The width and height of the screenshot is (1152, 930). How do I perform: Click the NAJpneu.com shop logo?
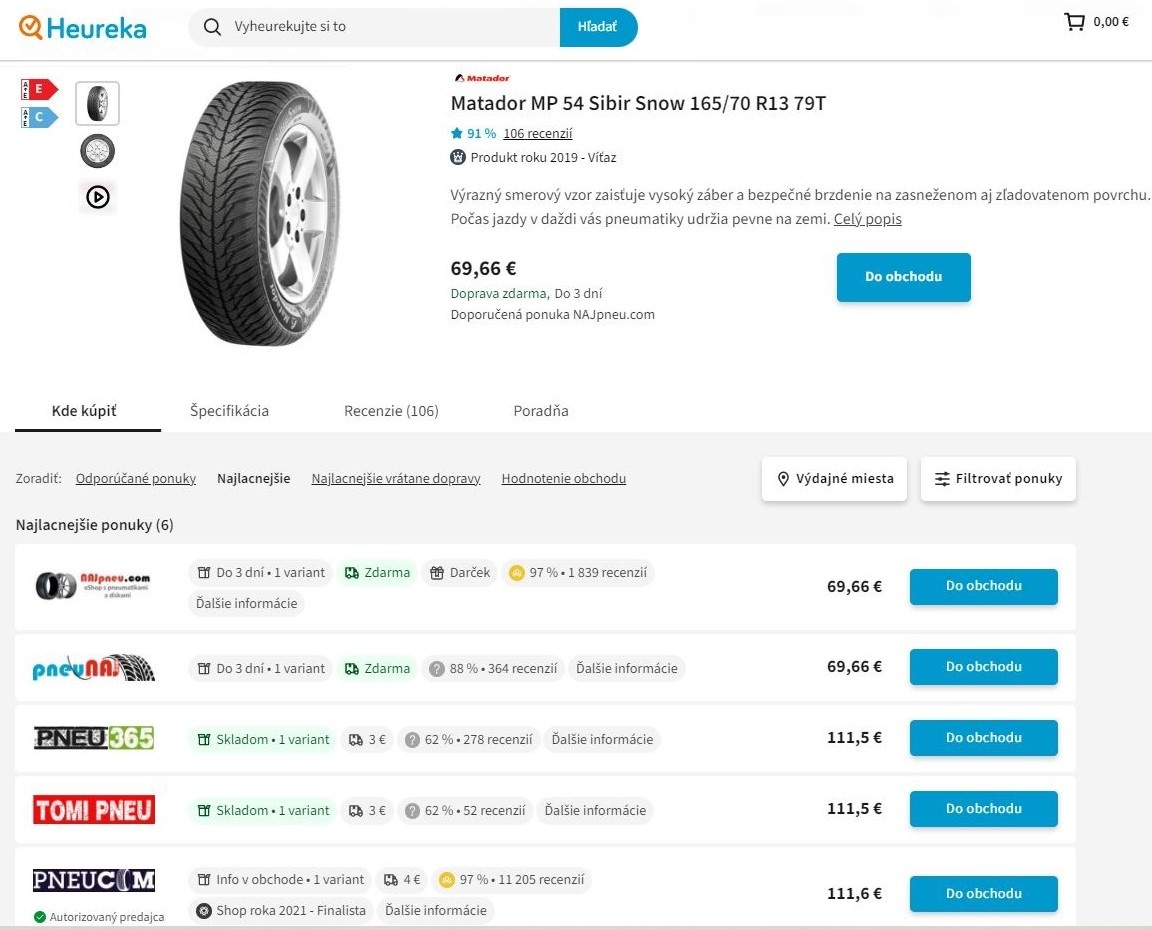point(93,586)
